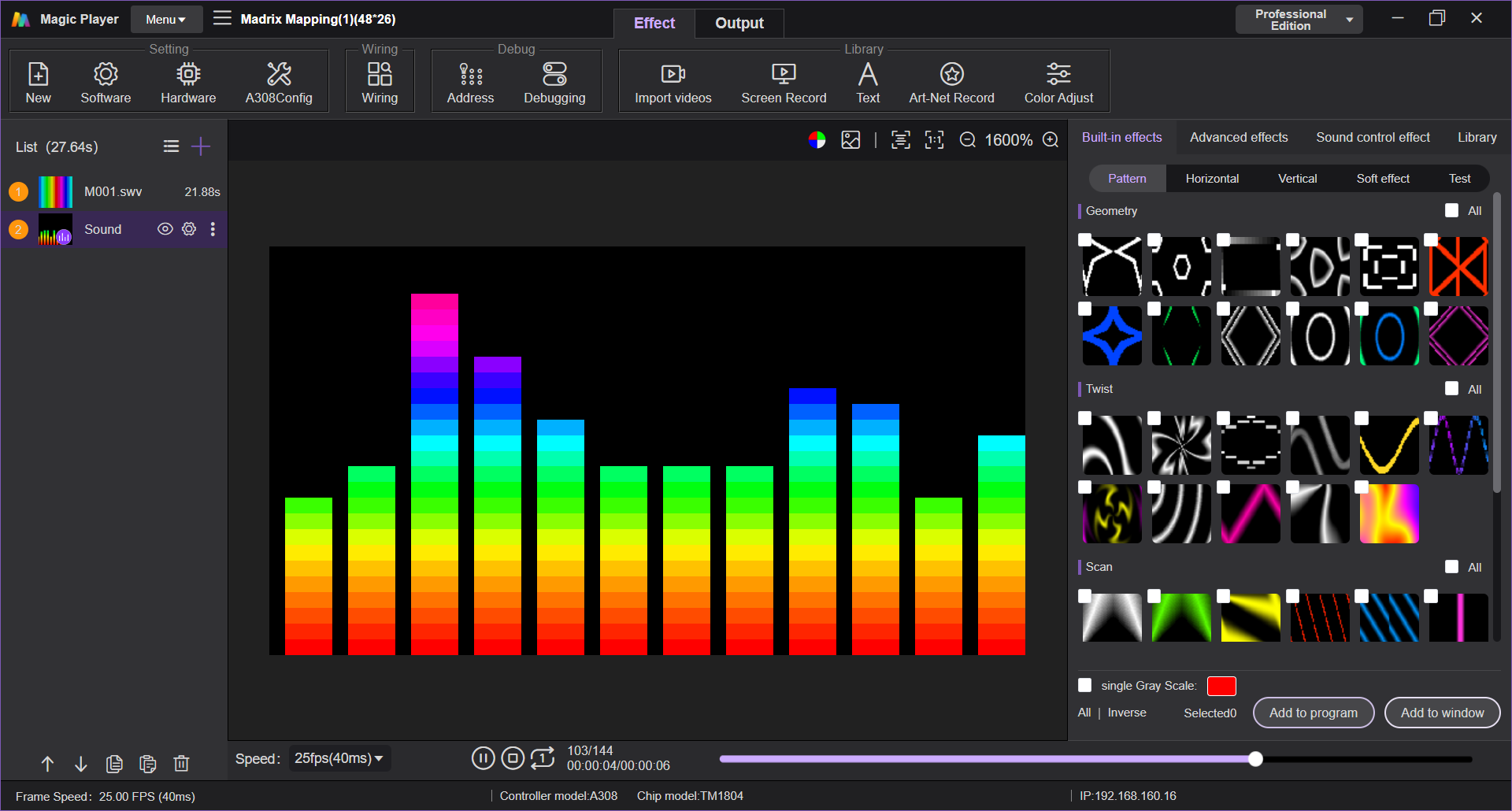Toggle loop playback mode
Viewport: 1512px width, 811px height.
(543, 758)
